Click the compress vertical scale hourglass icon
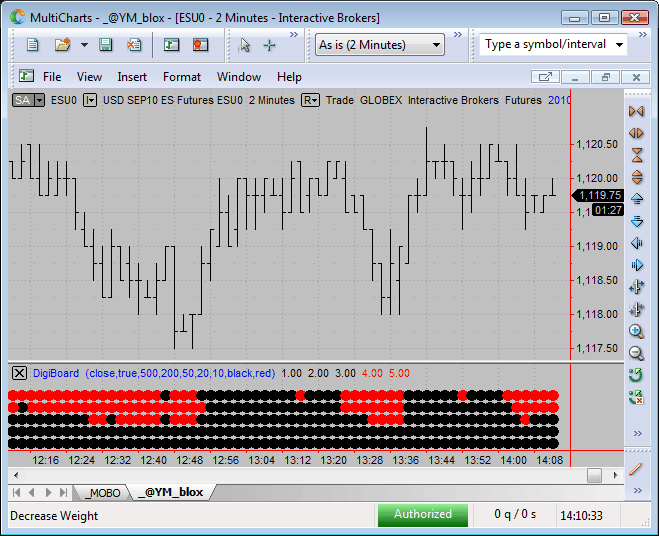 tap(637, 155)
